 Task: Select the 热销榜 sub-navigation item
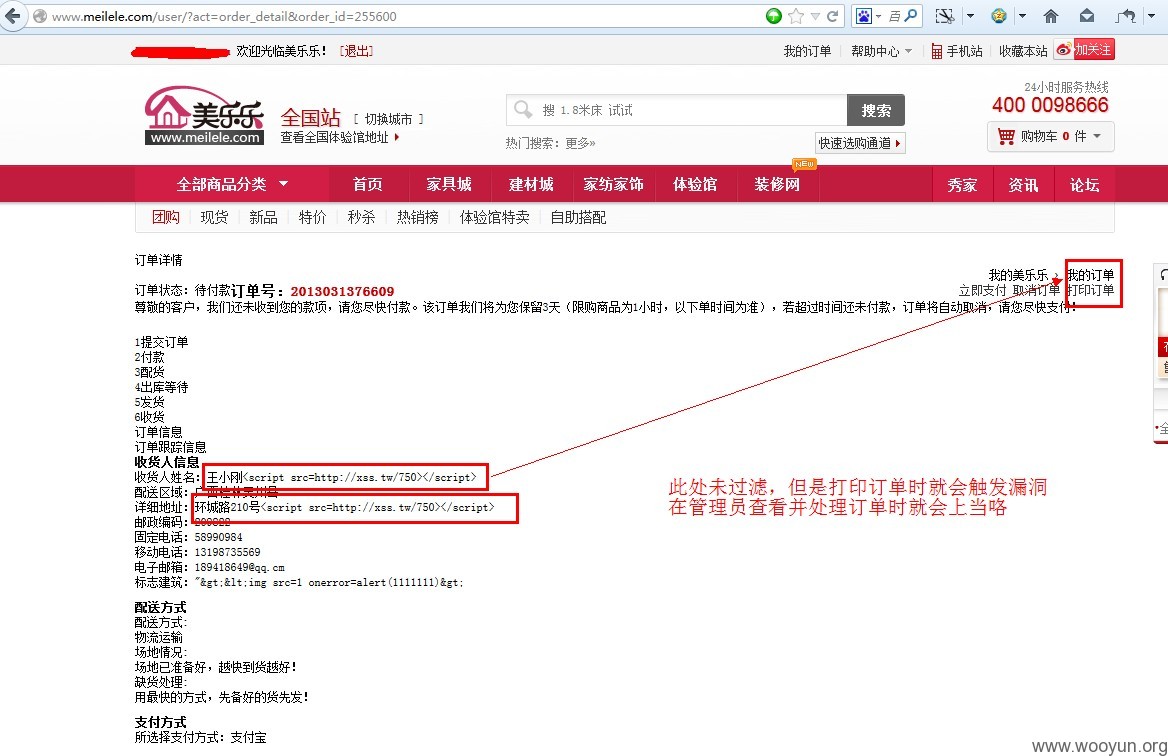pyautogui.click(x=418, y=217)
